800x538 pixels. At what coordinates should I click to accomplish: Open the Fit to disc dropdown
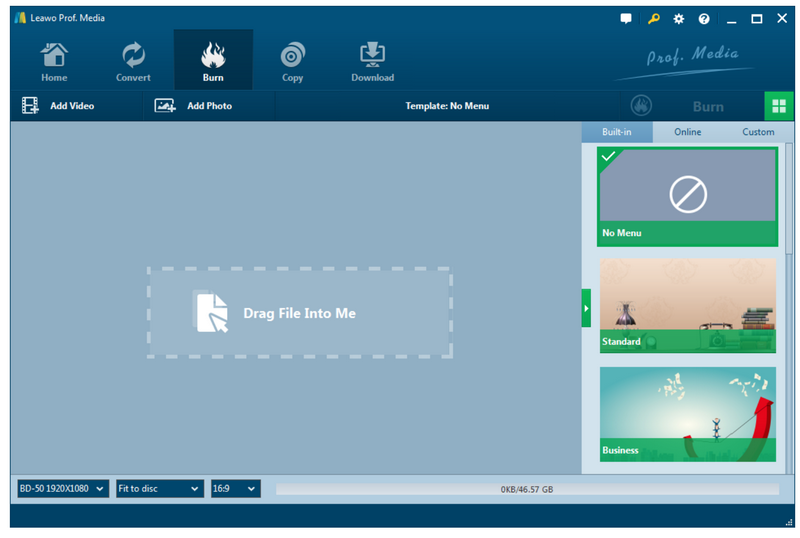159,488
